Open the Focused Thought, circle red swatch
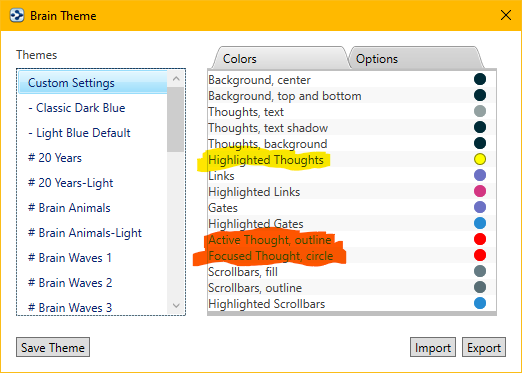This screenshot has height=373, width=522. (x=480, y=255)
